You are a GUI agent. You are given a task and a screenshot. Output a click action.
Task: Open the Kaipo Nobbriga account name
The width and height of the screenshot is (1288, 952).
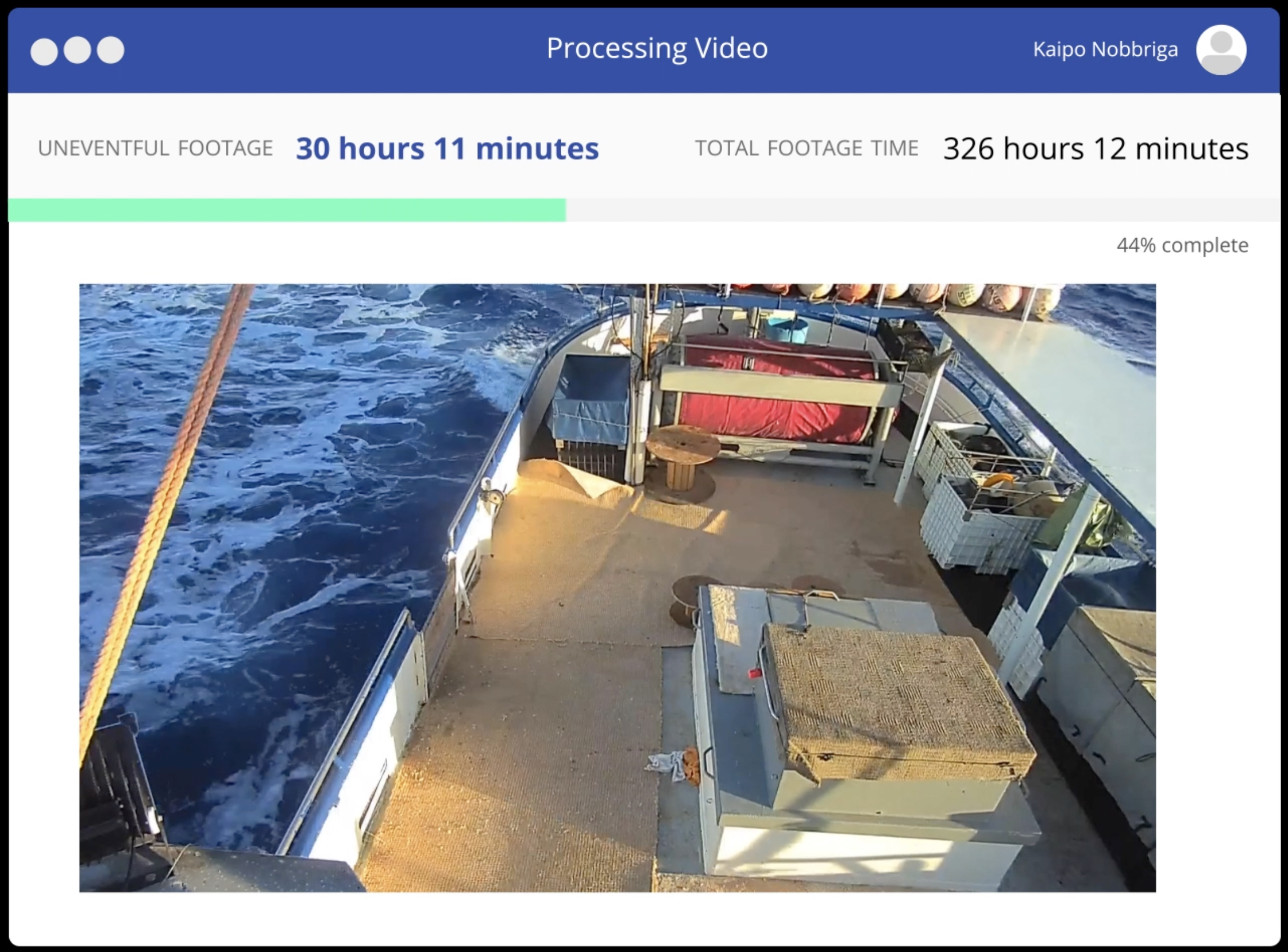click(x=1105, y=49)
